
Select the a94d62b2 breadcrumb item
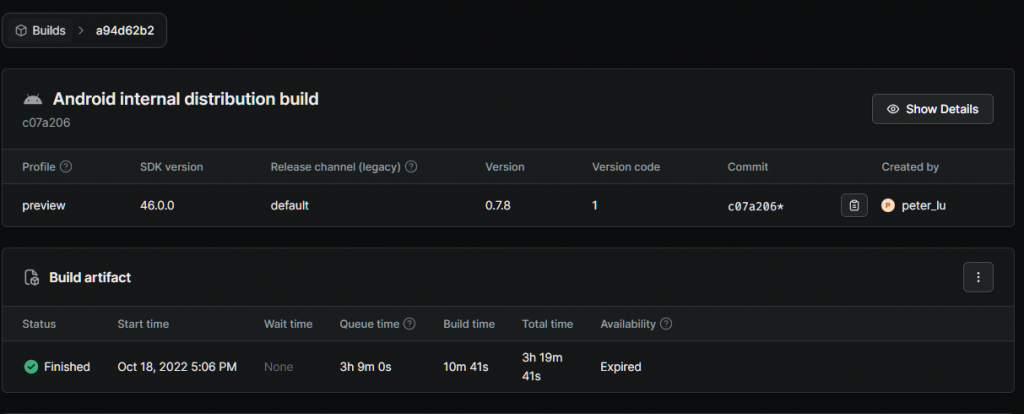tap(126, 31)
